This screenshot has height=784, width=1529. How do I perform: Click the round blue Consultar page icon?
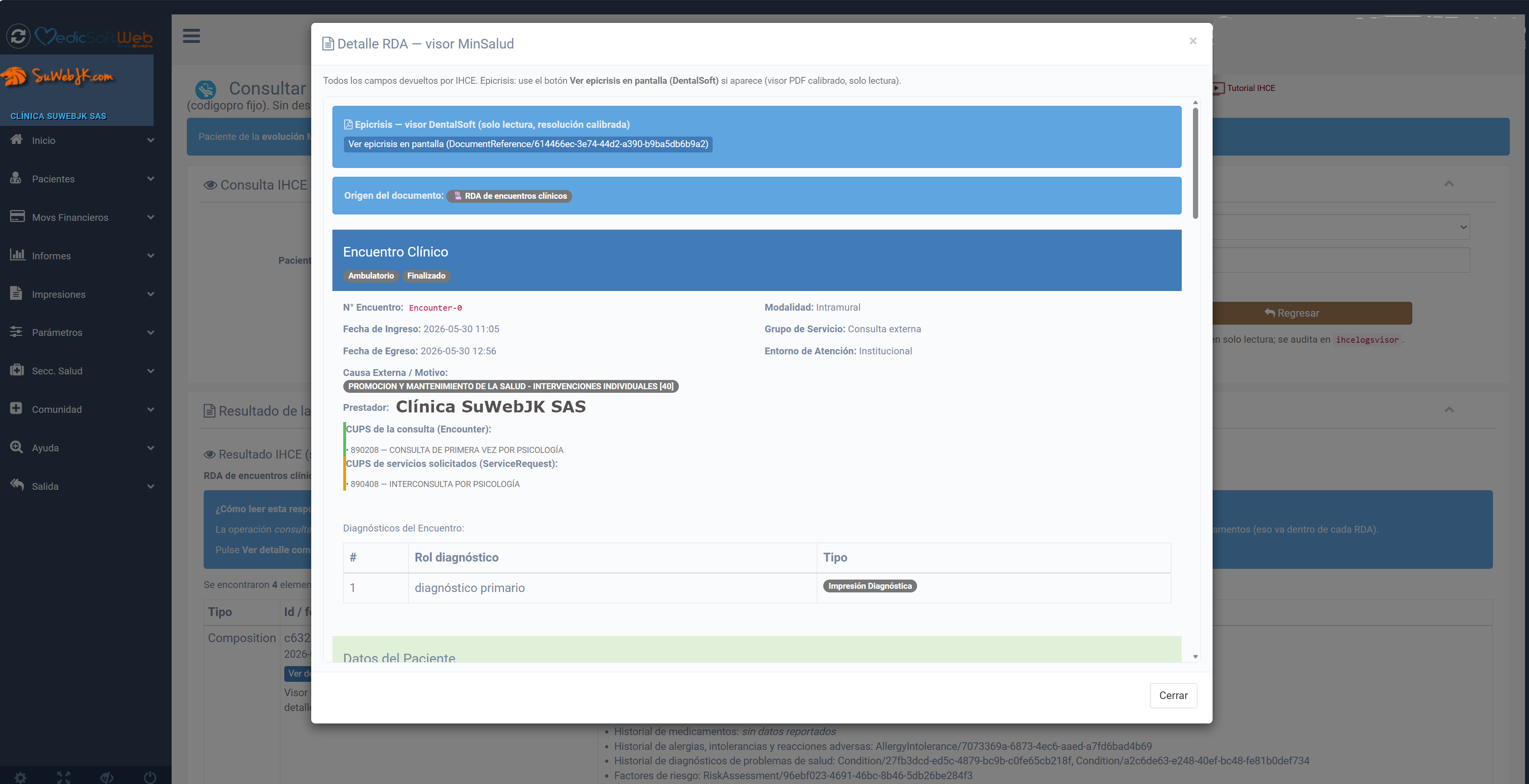206,90
